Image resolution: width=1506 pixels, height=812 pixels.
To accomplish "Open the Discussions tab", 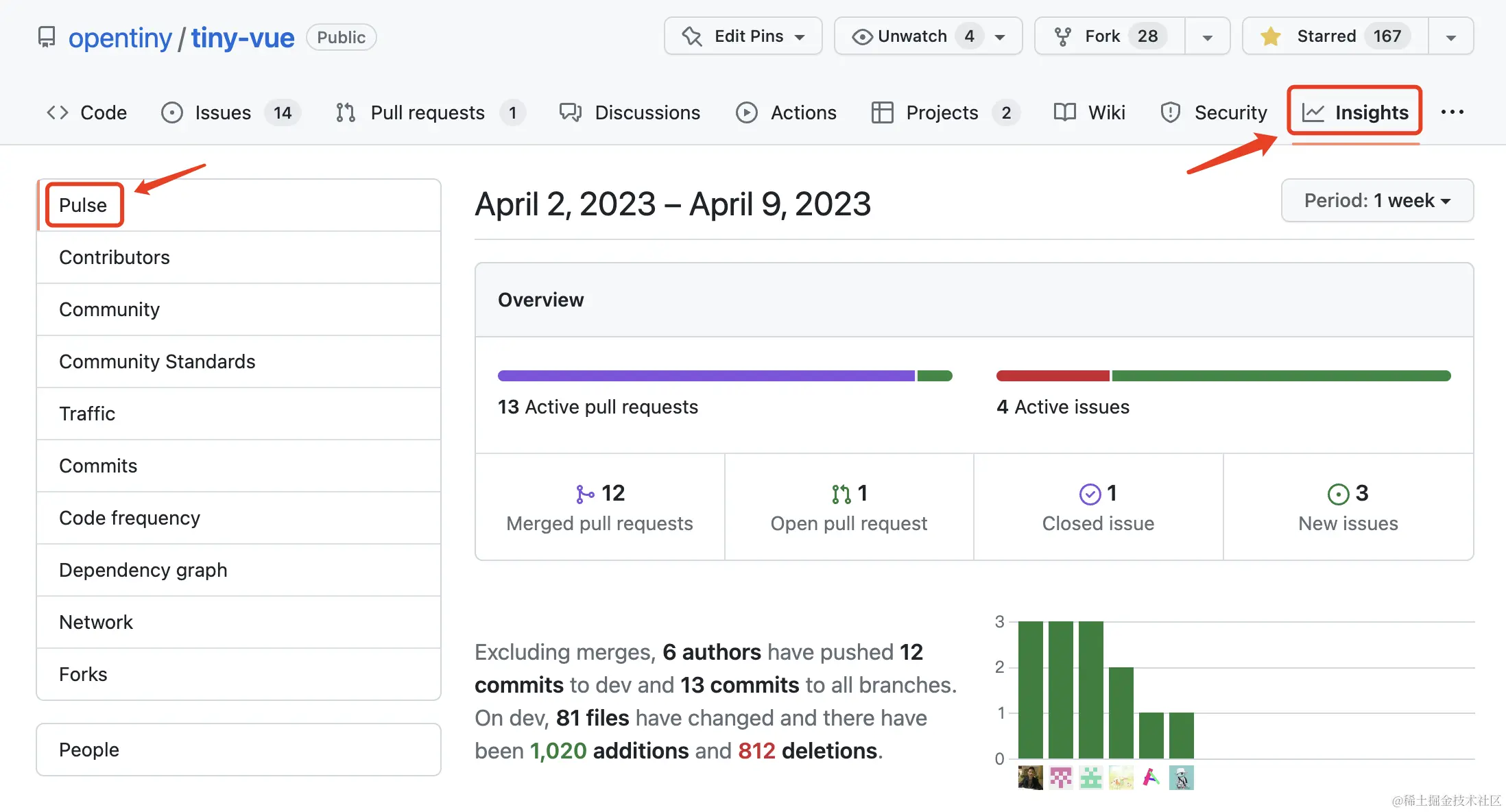I will [630, 112].
